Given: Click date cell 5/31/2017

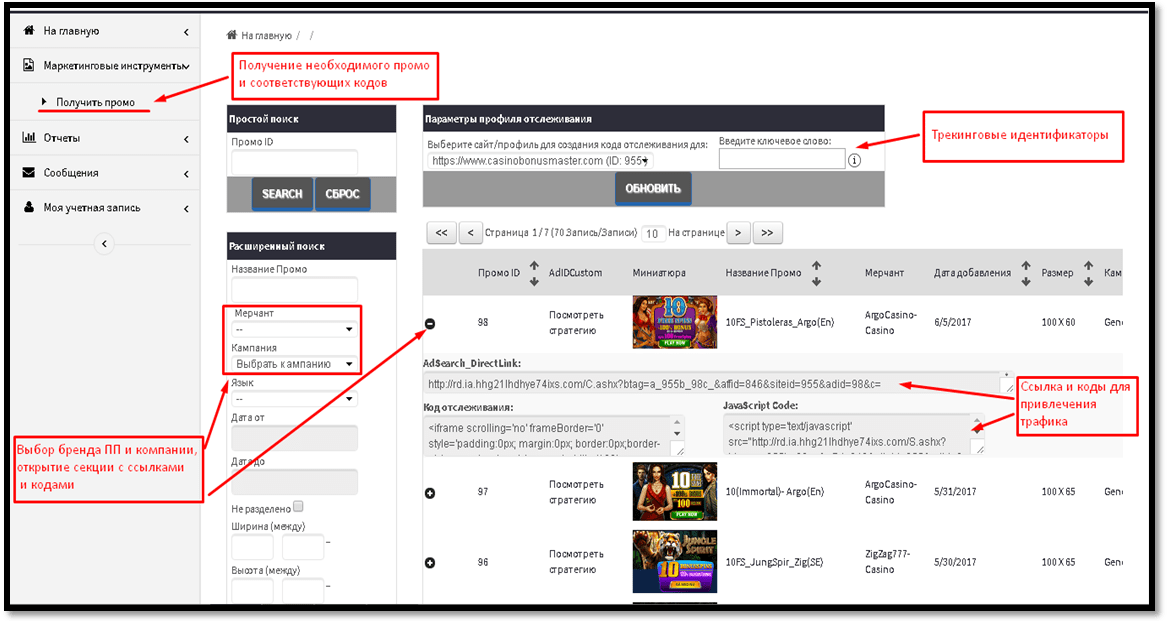Looking at the screenshot, I should tap(956, 491).
